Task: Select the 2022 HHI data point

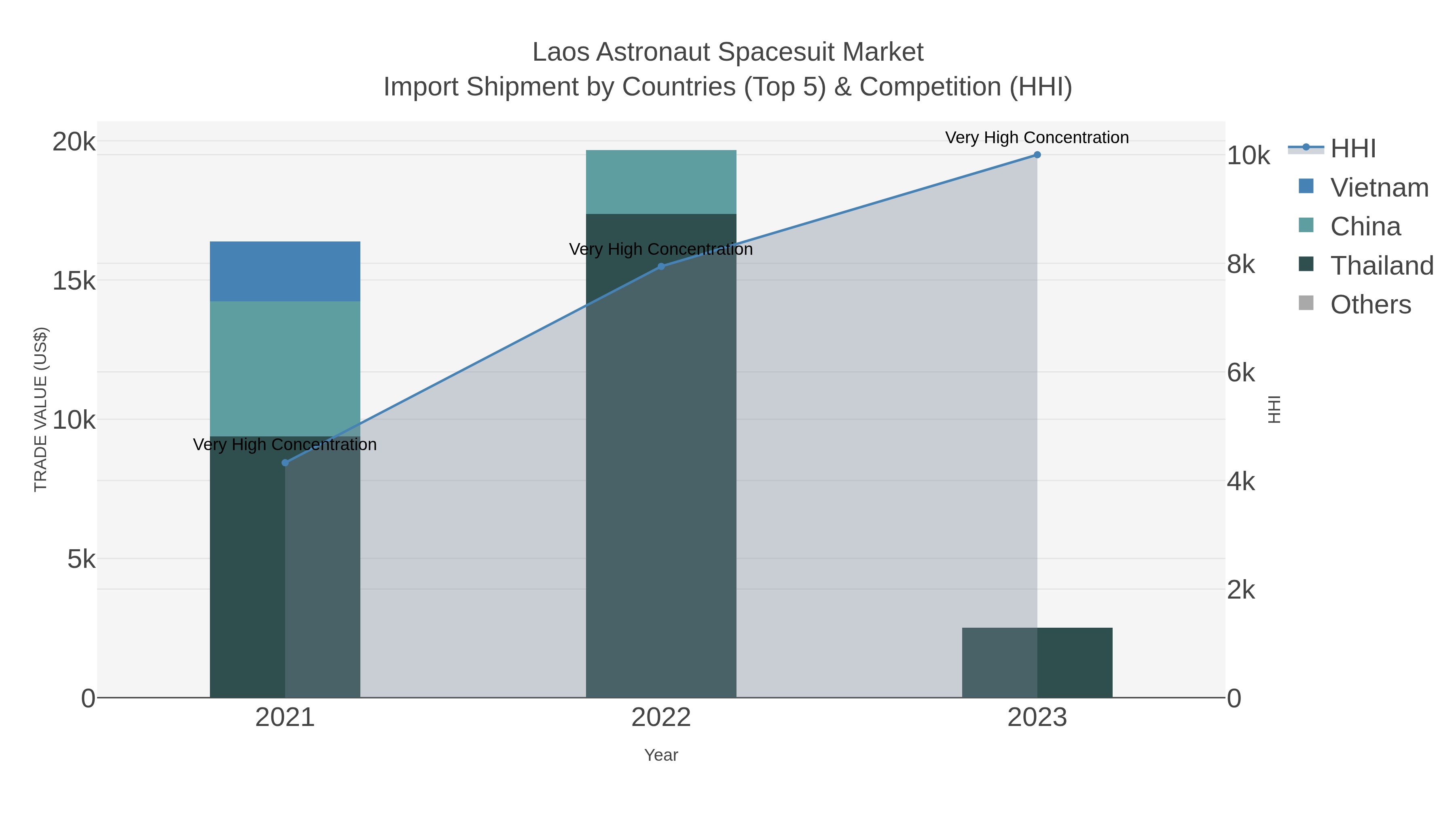Action: pyautogui.click(x=661, y=266)
